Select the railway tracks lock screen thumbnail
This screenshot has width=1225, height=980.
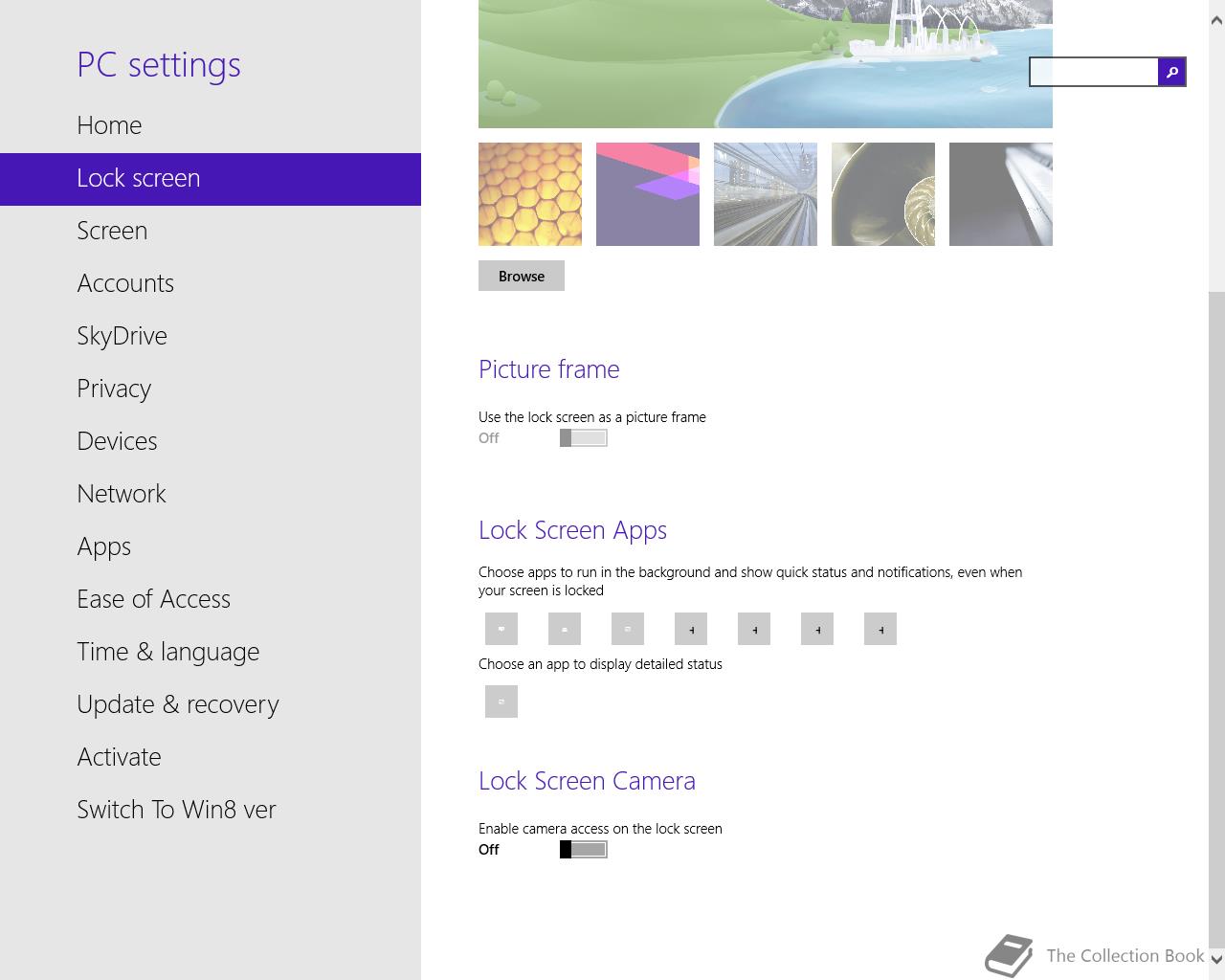[766, 194]
